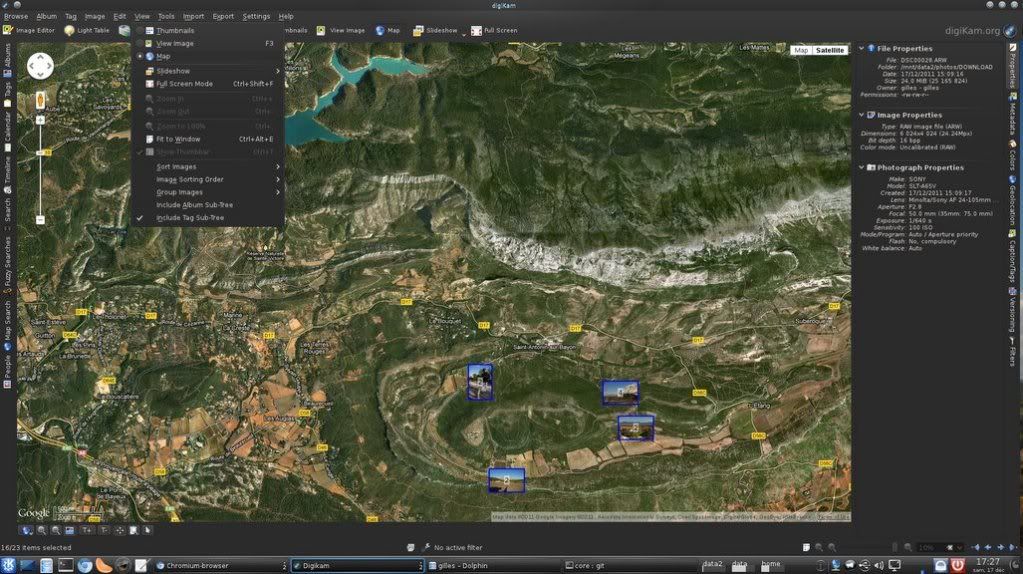Open the Albums left sidebar tab

click(7, 61)
